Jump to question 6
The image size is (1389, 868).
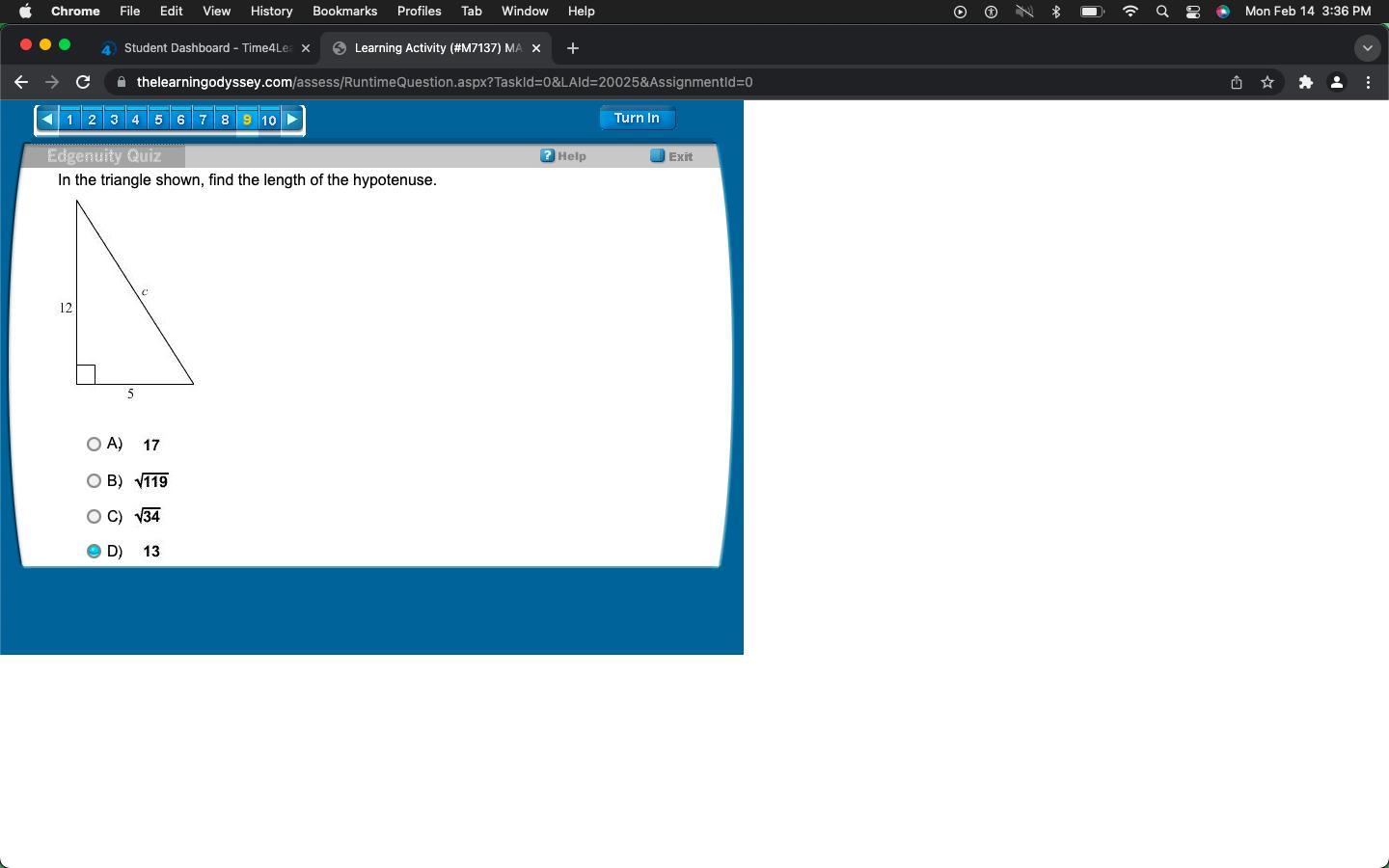(180, 120)
